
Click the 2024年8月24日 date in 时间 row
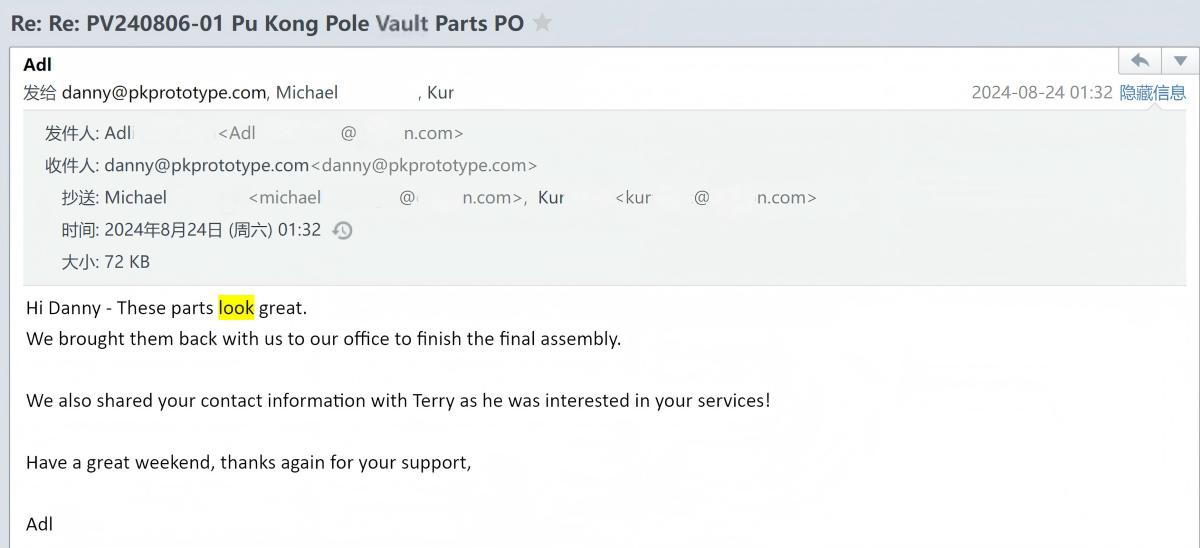click(x=163, y=230)
